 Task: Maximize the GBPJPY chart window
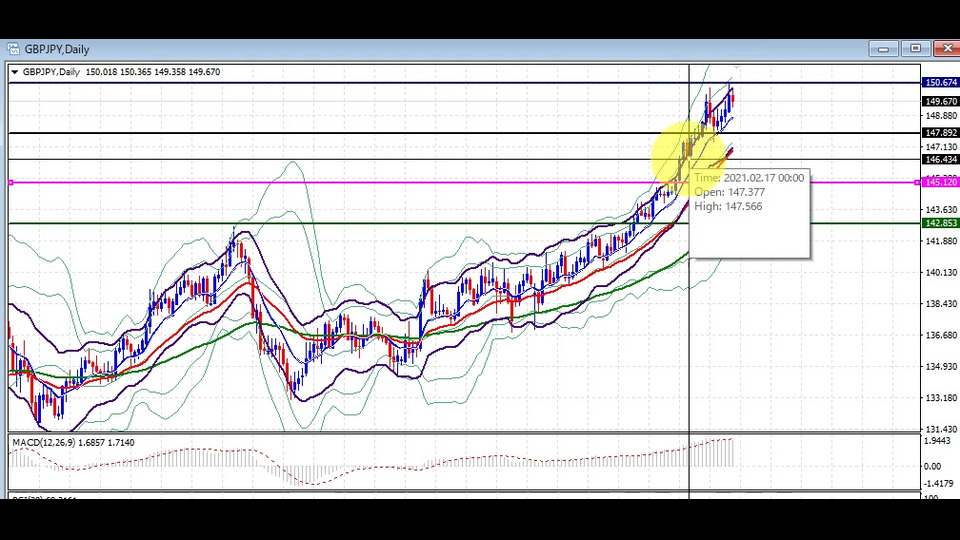point(915,49)
